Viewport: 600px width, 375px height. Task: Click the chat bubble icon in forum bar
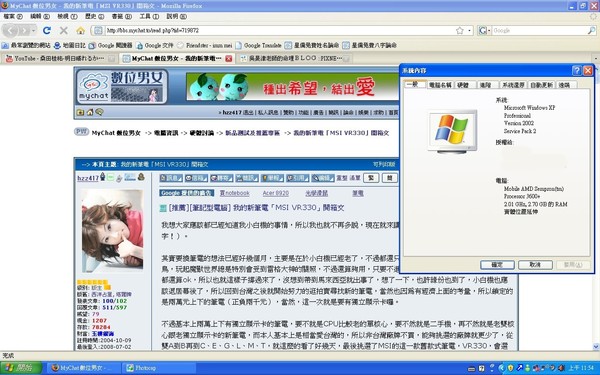(99, 112)
